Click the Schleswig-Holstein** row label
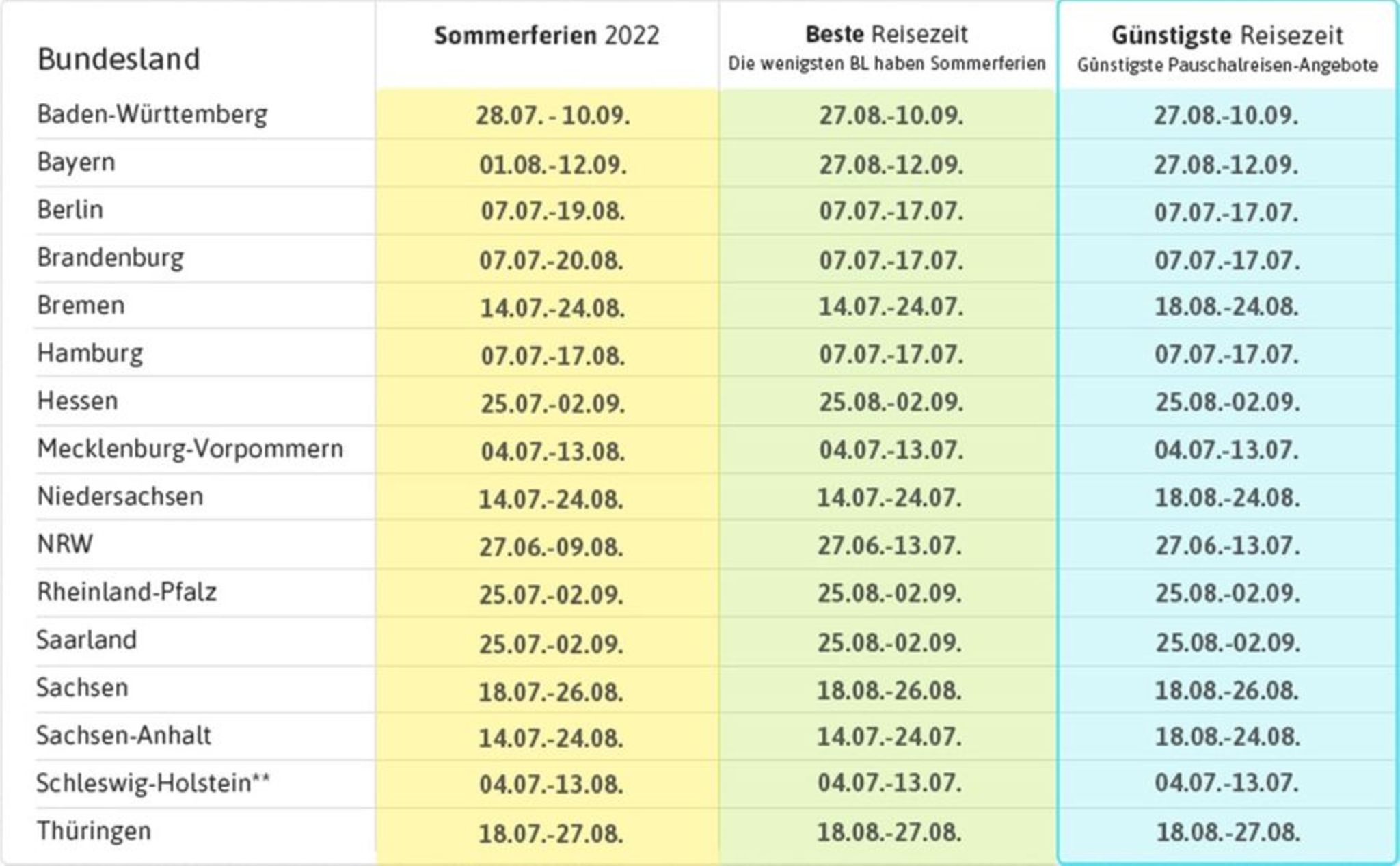1400x866 pixels. point(153,783)
